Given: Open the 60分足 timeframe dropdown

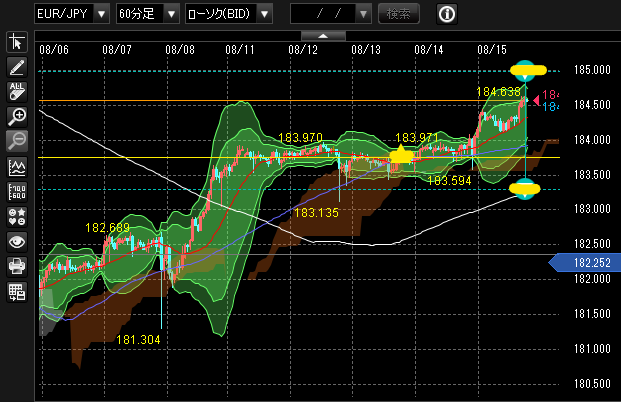Looking at the screenshot, I should (x=148, y=14).
